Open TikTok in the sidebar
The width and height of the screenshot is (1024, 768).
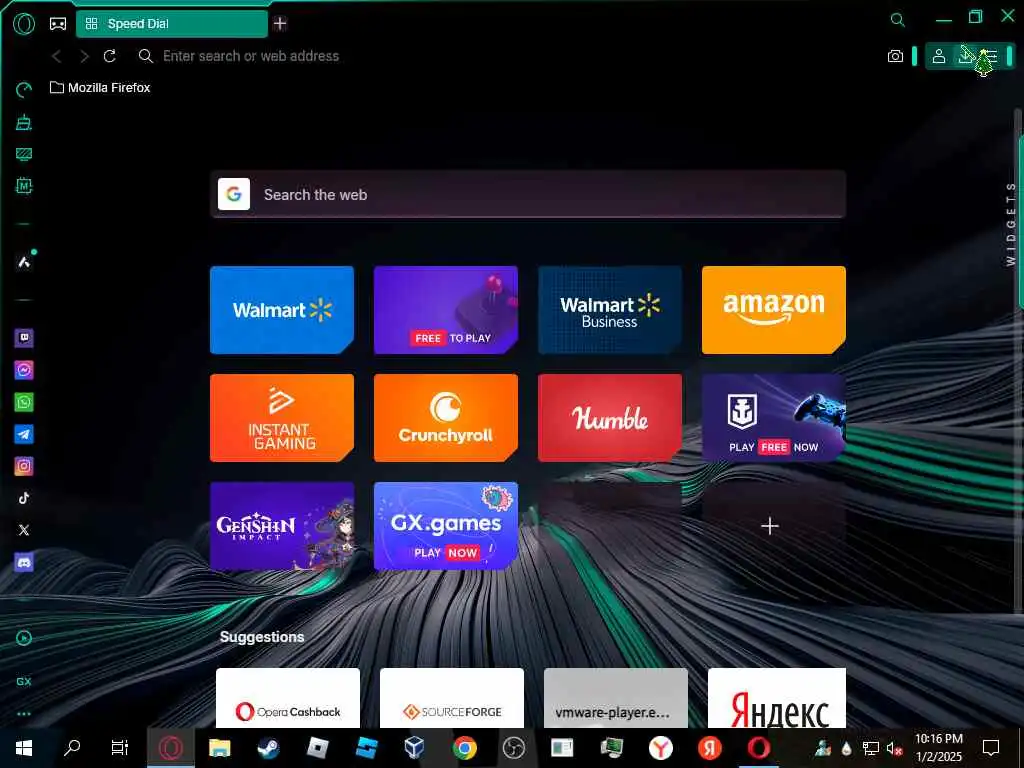coord(24,498)
